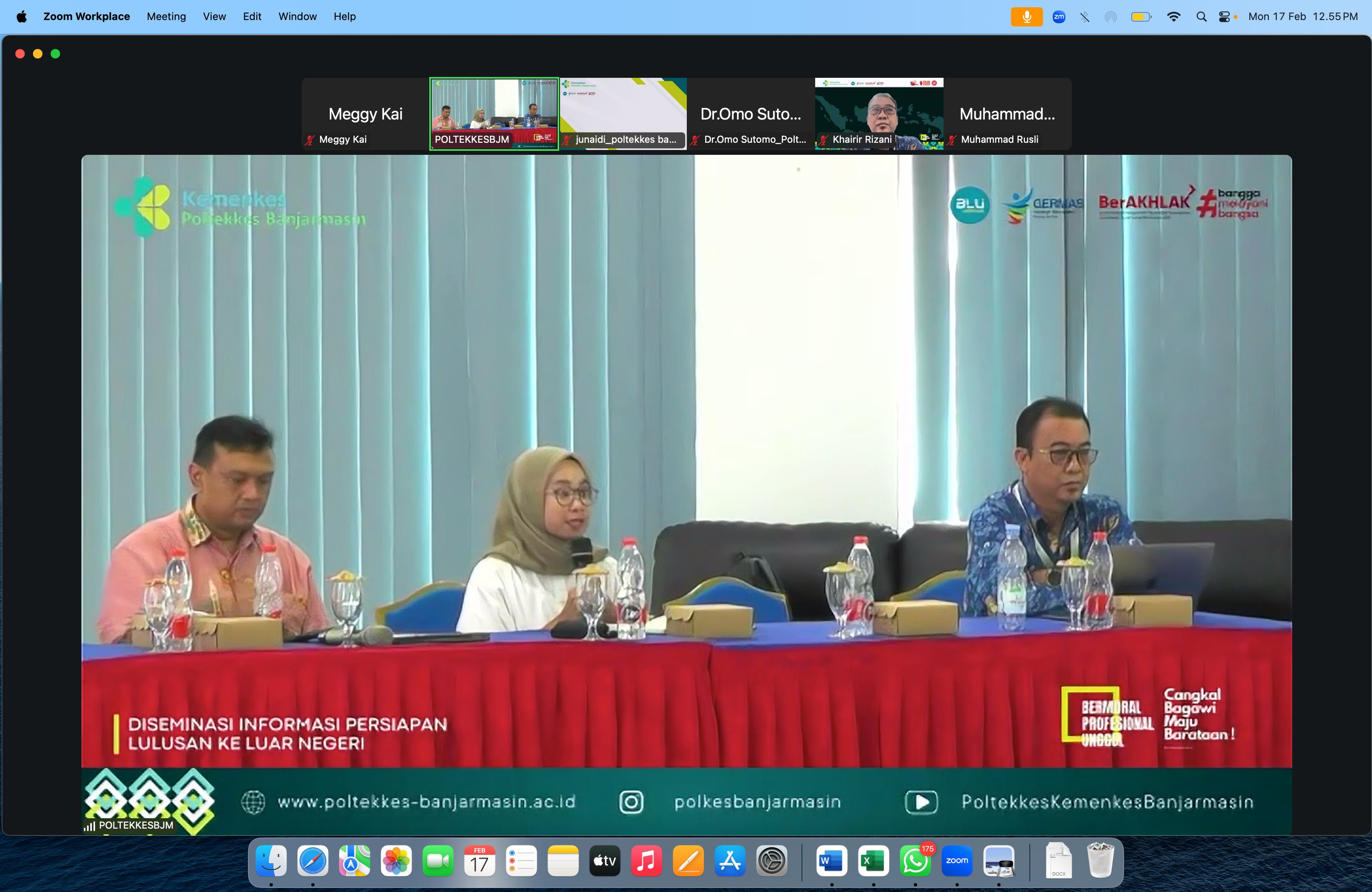Expand the Zoom Workplace app menu
Screen dimensions: 1372x892
(87, 17)
